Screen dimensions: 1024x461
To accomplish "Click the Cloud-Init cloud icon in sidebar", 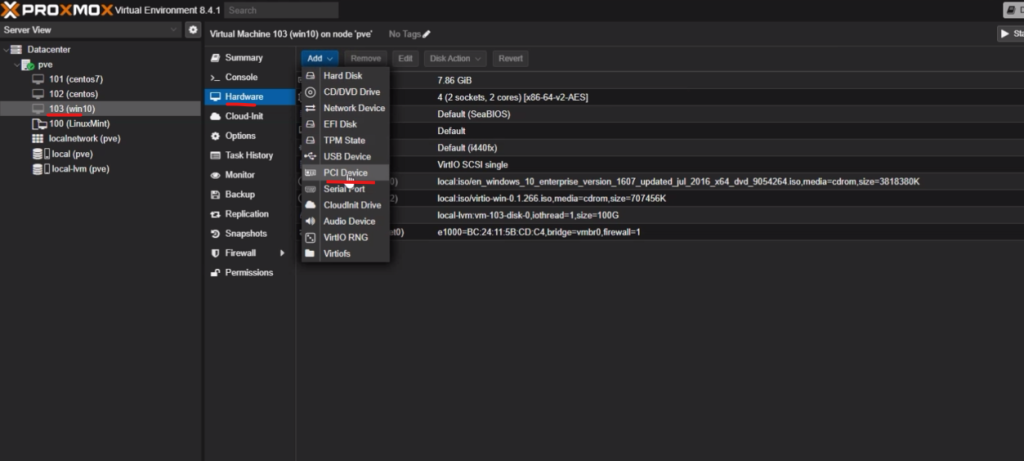I will click(x=215, y=116).
